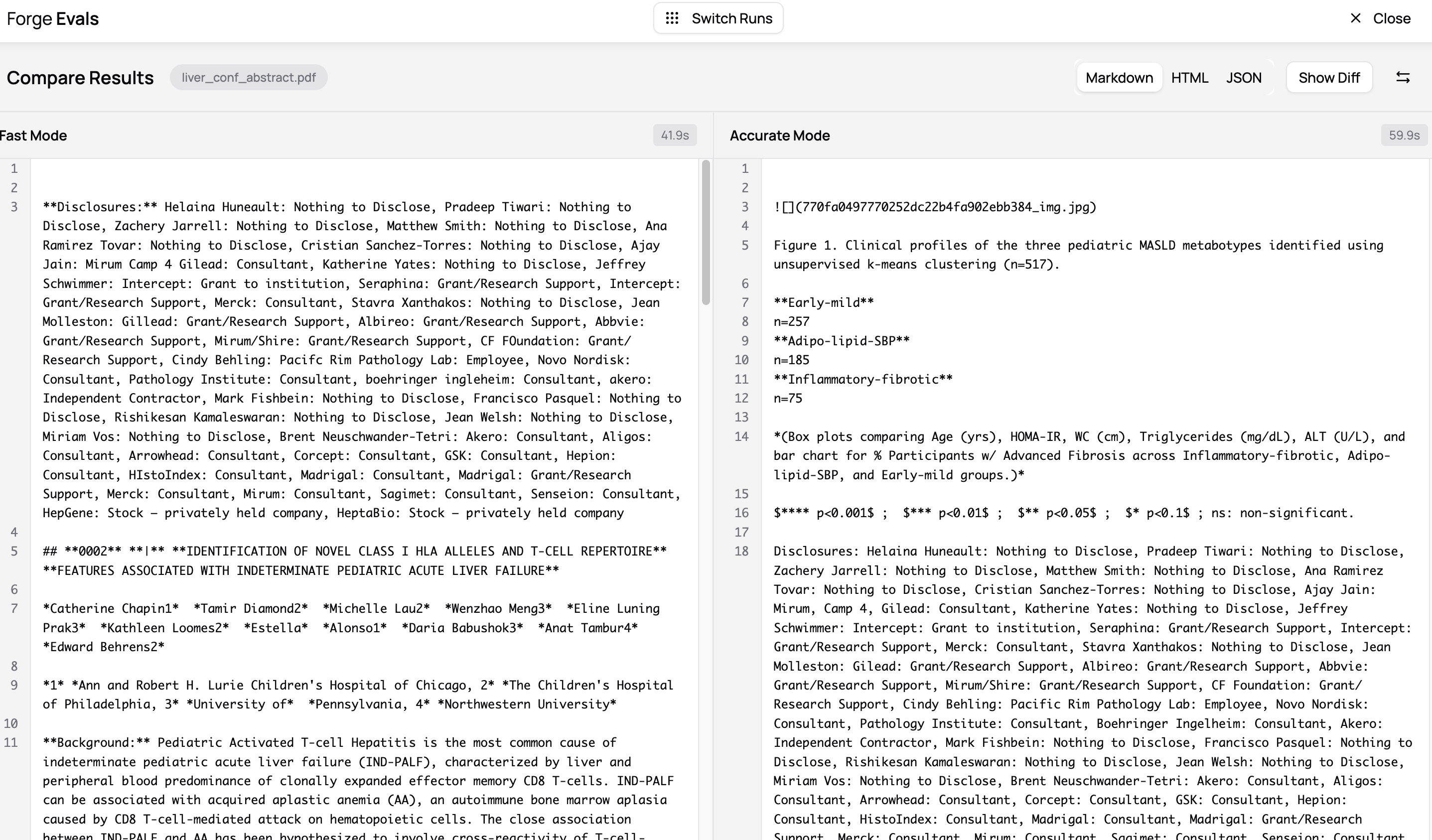Click the swap panels arrows icon

click(x=1403, y=77)
